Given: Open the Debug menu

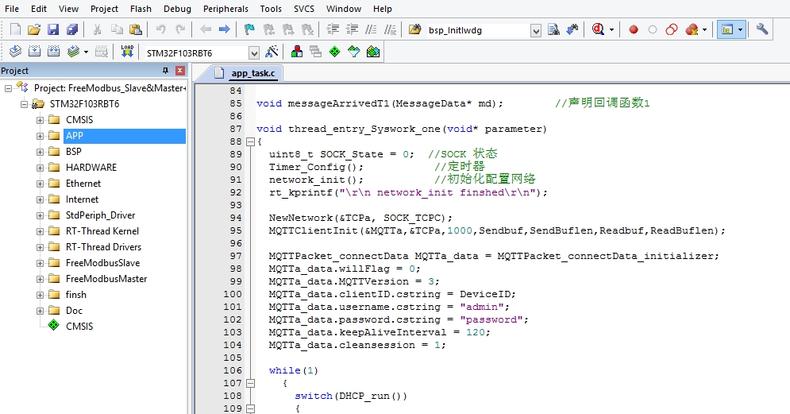Looking at the screenshot, I should 177,9.
